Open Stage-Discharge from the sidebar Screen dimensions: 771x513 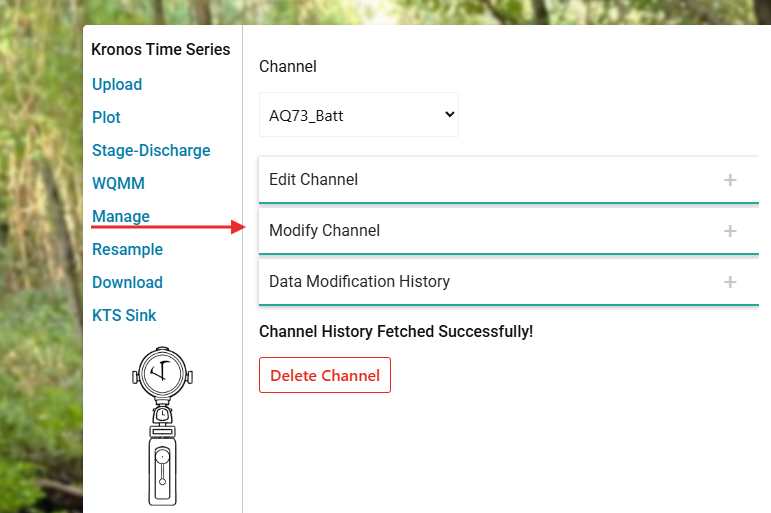(151, 151)
